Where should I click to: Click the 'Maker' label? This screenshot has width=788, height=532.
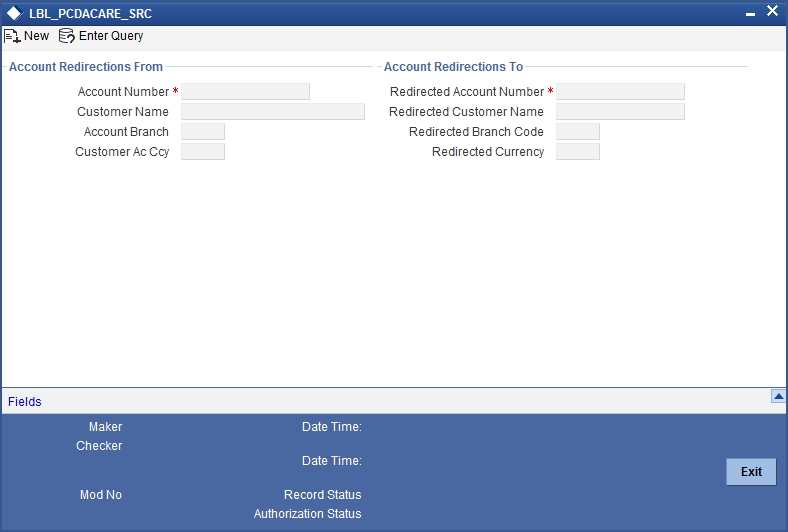[106, 427]
